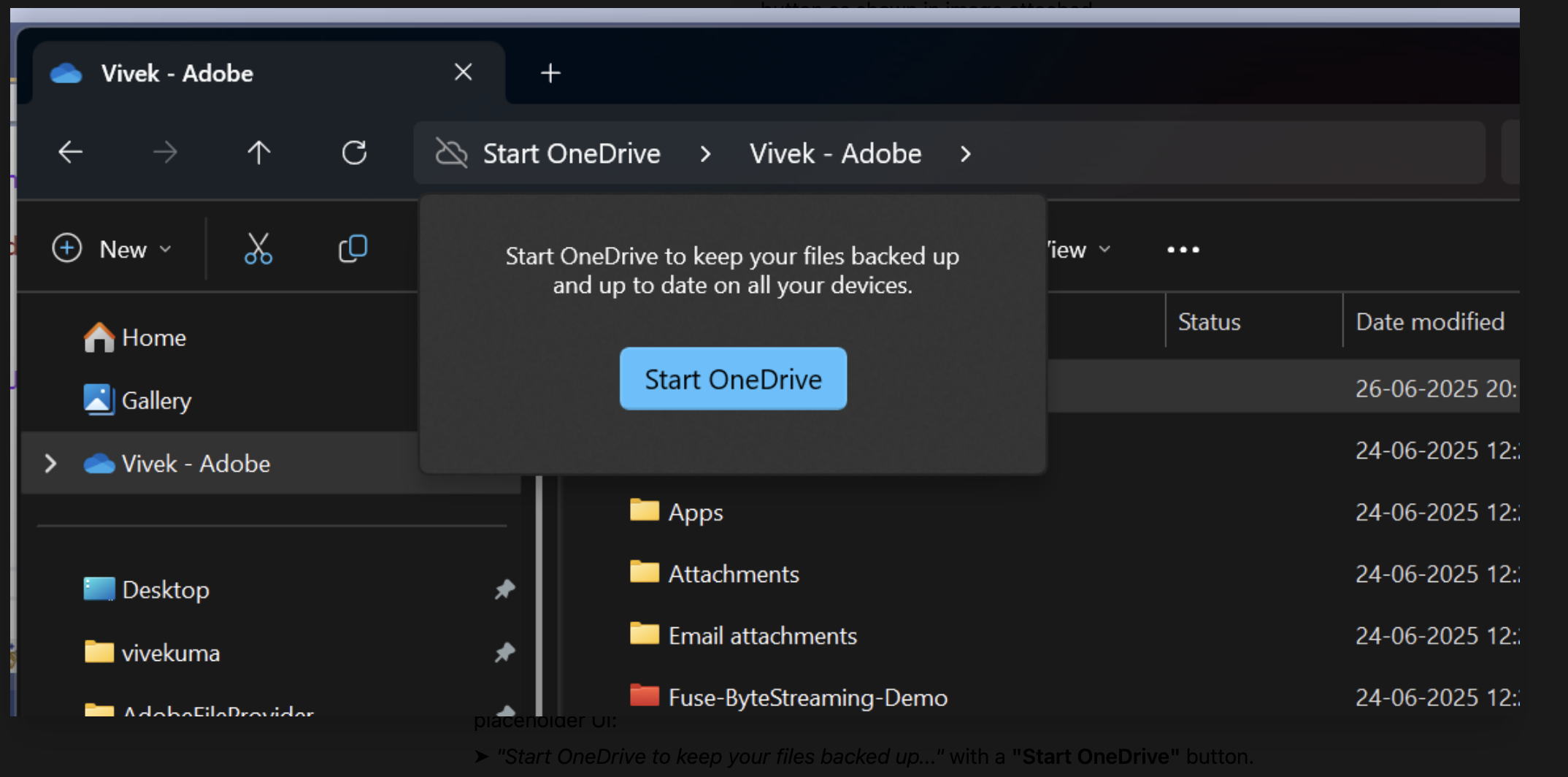
Task: Sort by the Date modified column header
Action: tap(1431, 321)
